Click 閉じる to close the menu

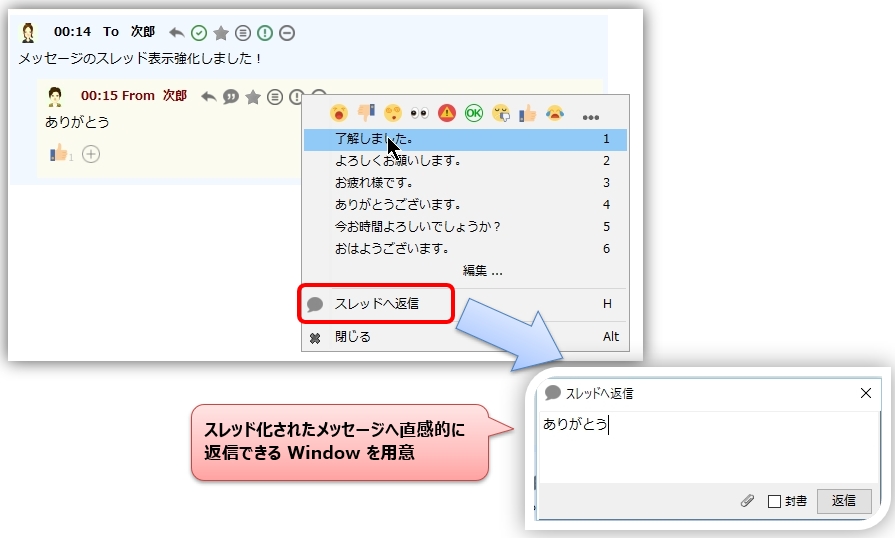352,337
